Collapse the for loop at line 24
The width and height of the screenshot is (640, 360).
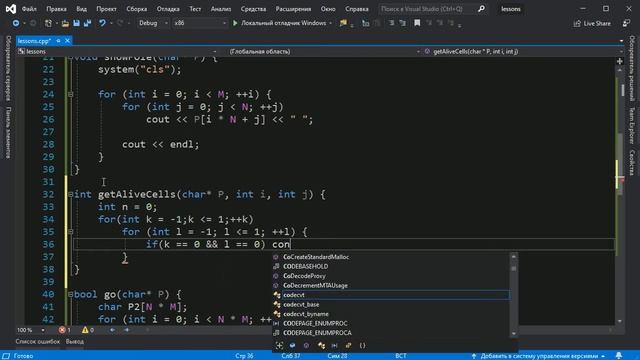(70, 94)
